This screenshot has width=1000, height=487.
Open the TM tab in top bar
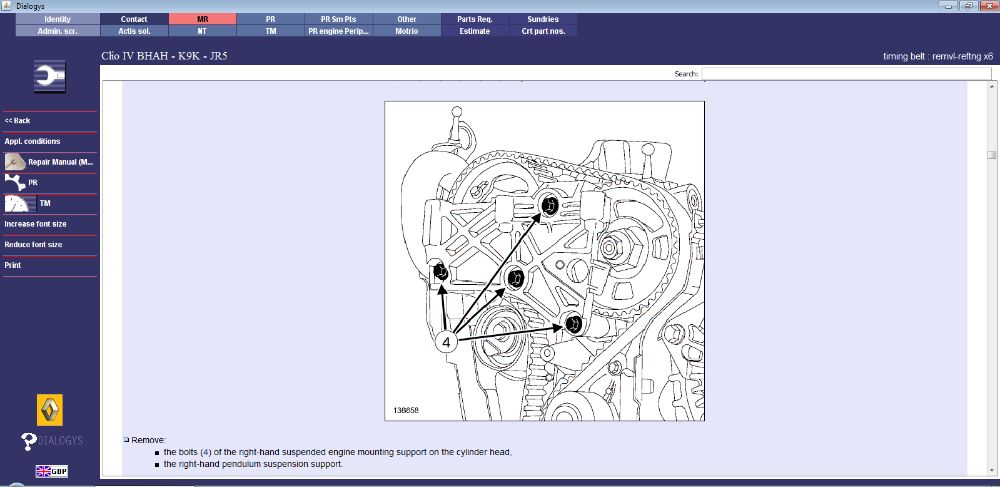point(270,31)
